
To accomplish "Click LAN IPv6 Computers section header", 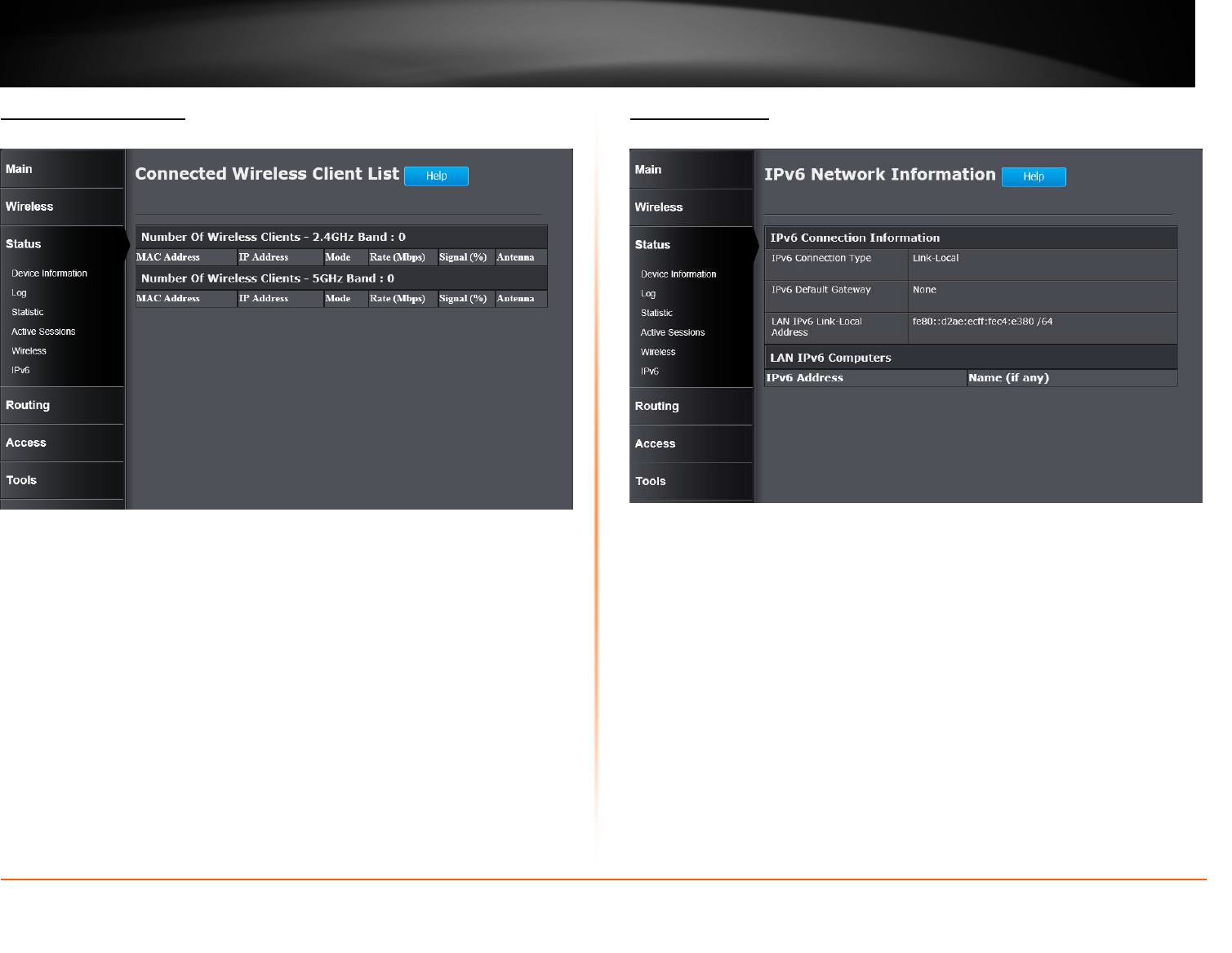I will point(971,358).
